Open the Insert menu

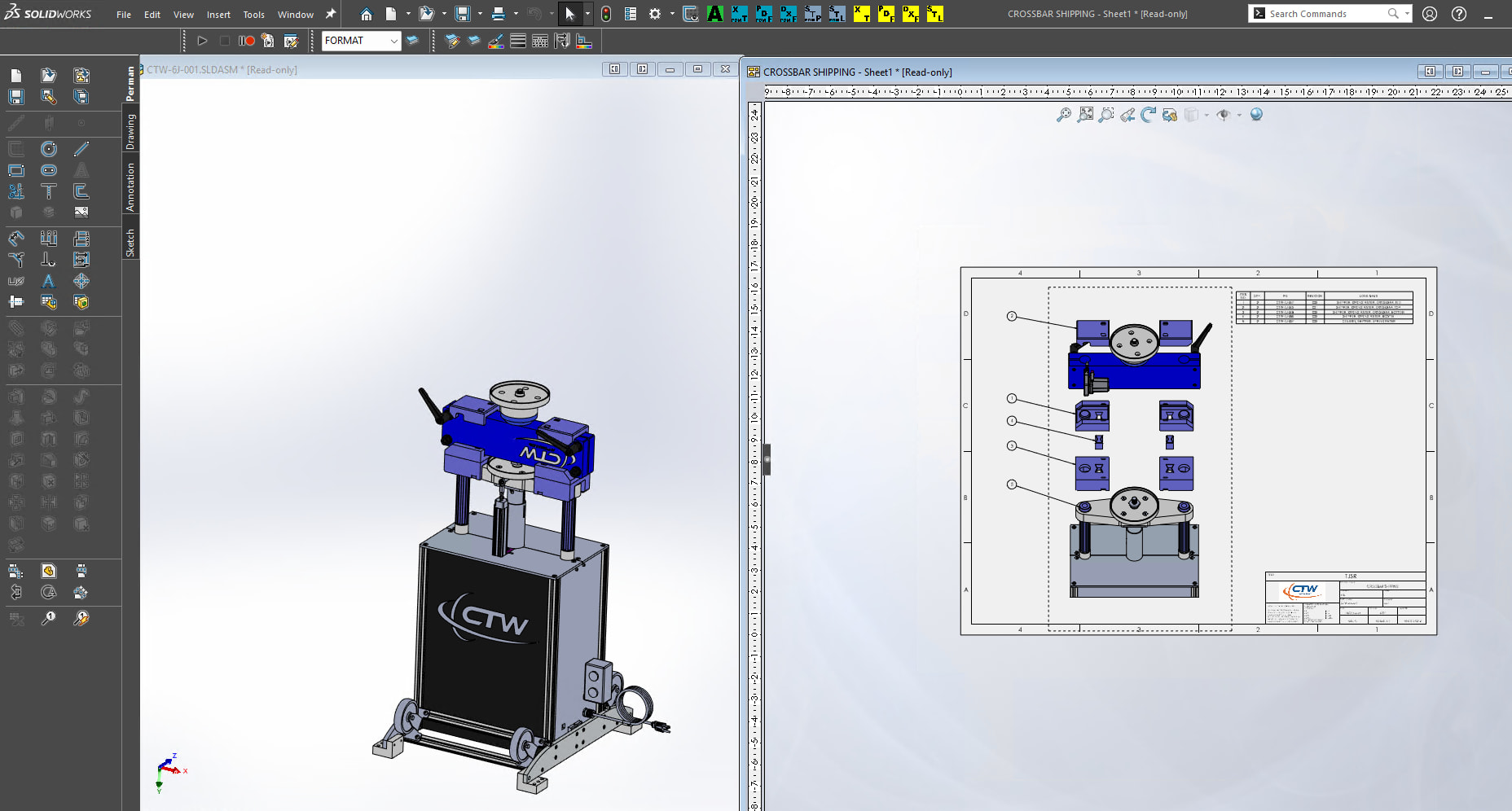[x=218, y=15]
